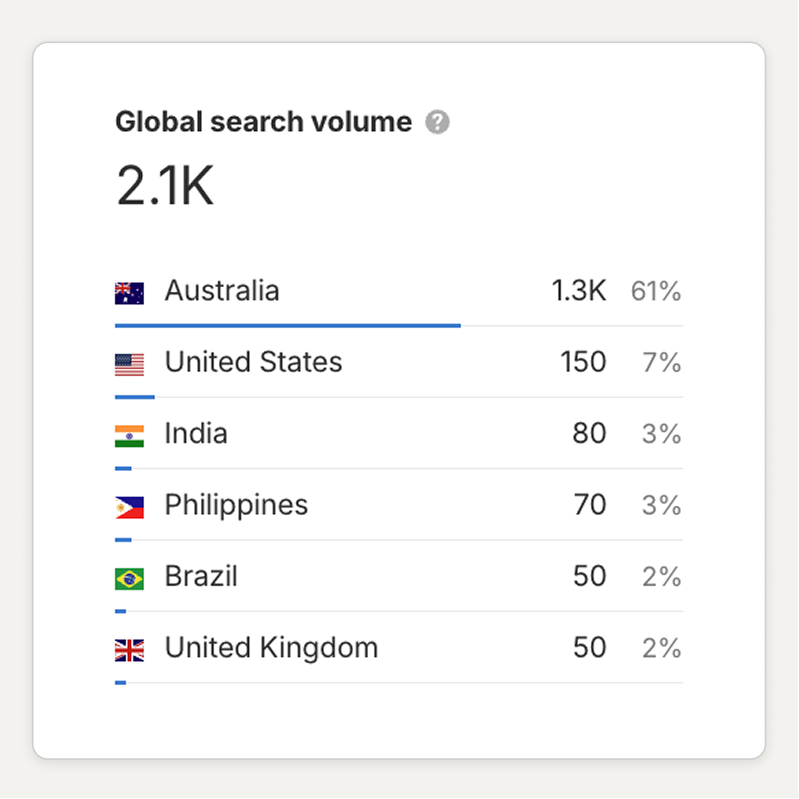Click the India flag icon

(x=129, y=435)
